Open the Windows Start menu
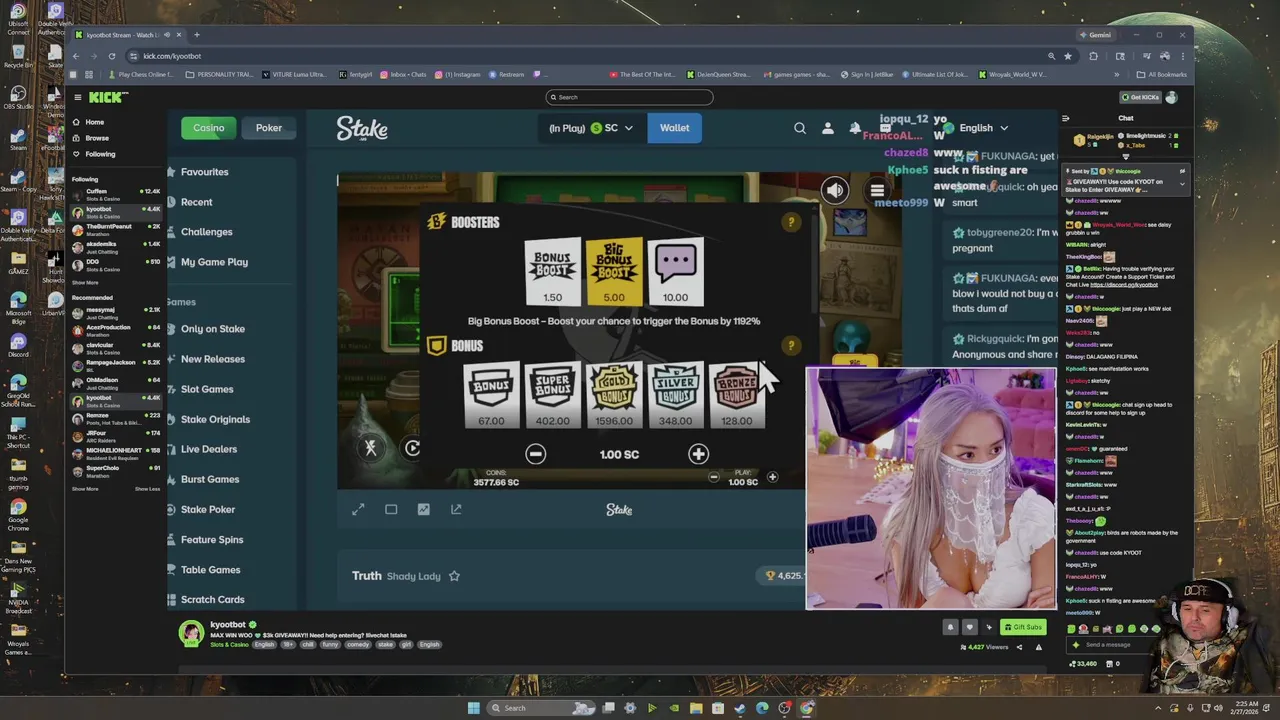 [x=473, y=708]
